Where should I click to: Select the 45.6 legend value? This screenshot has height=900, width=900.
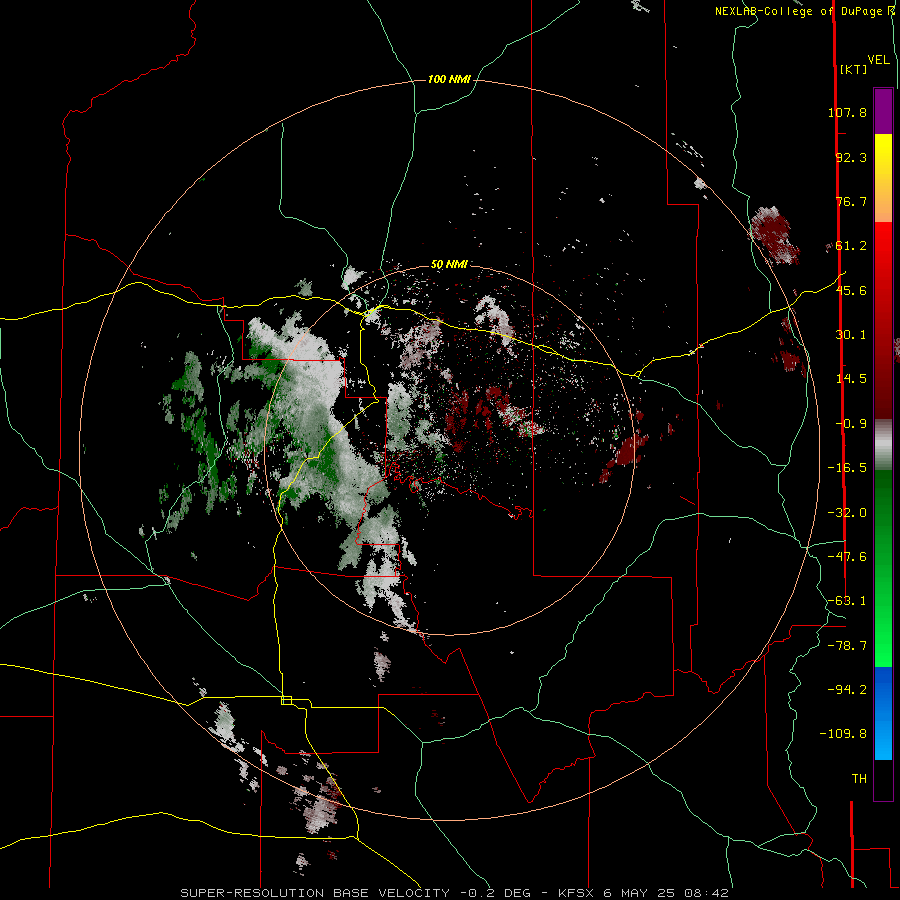click(x=851, y=290)
